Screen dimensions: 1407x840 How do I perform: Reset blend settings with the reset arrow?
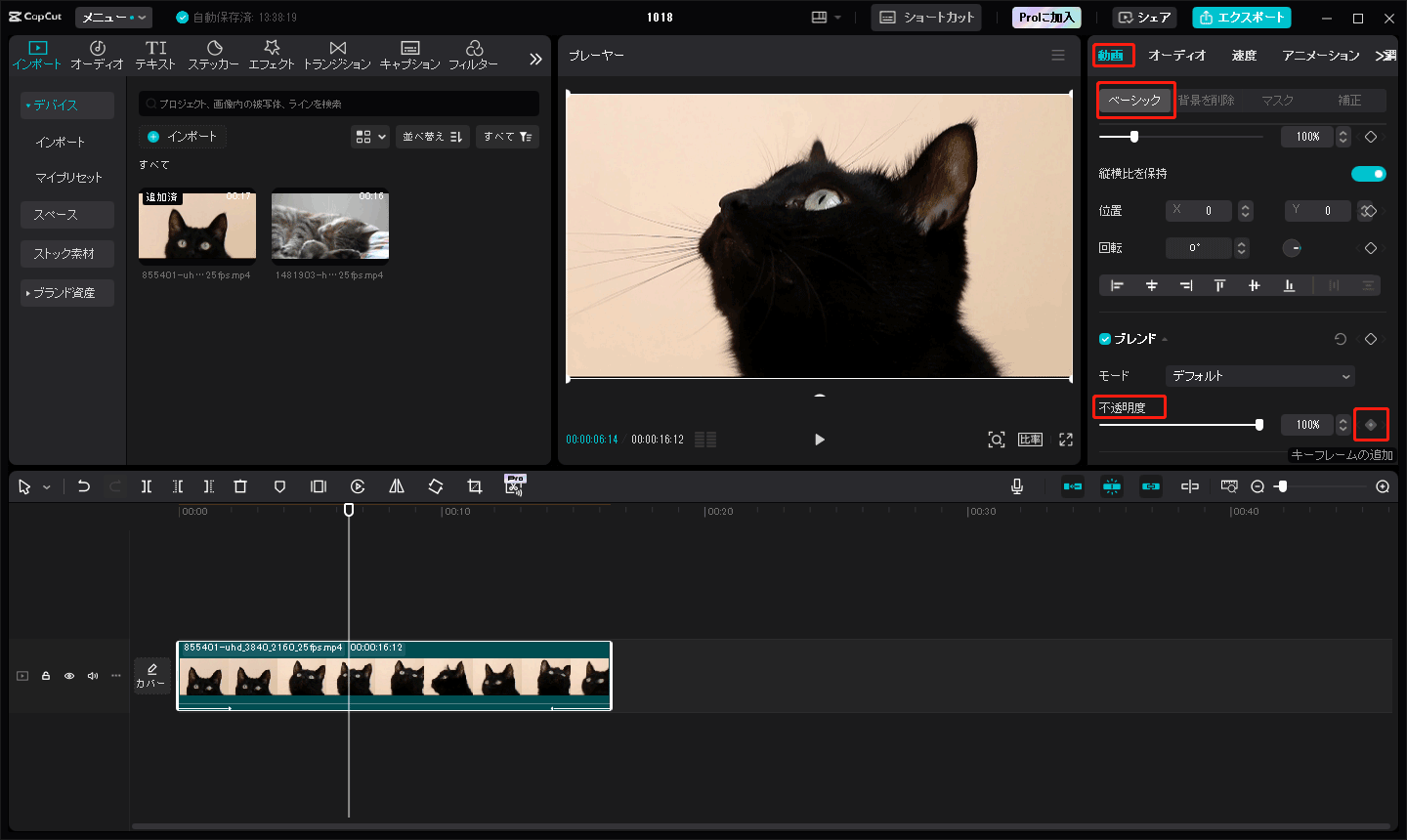1341,339
